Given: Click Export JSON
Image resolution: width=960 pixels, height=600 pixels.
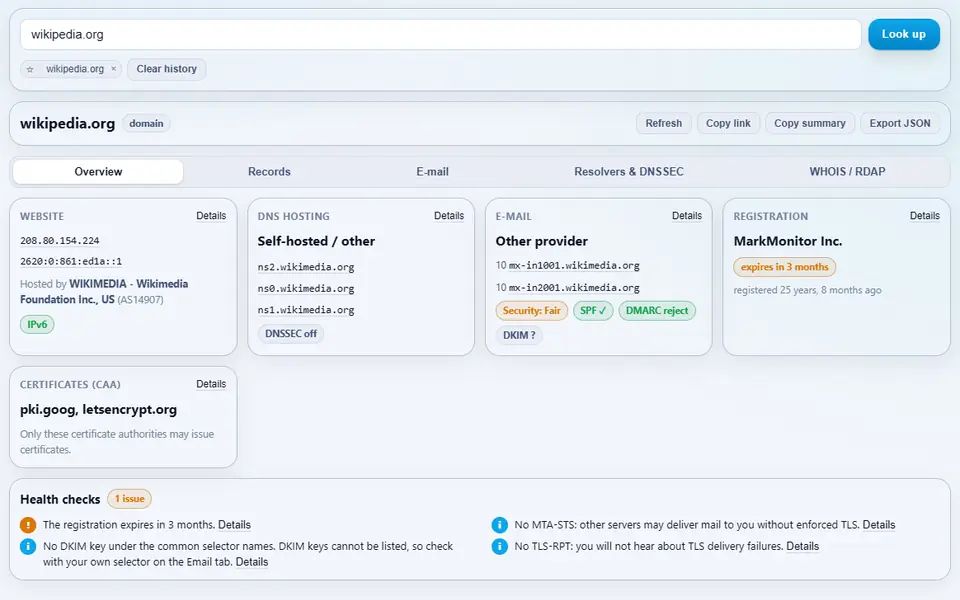Looking at the screenshot, I should pos(900,123).
